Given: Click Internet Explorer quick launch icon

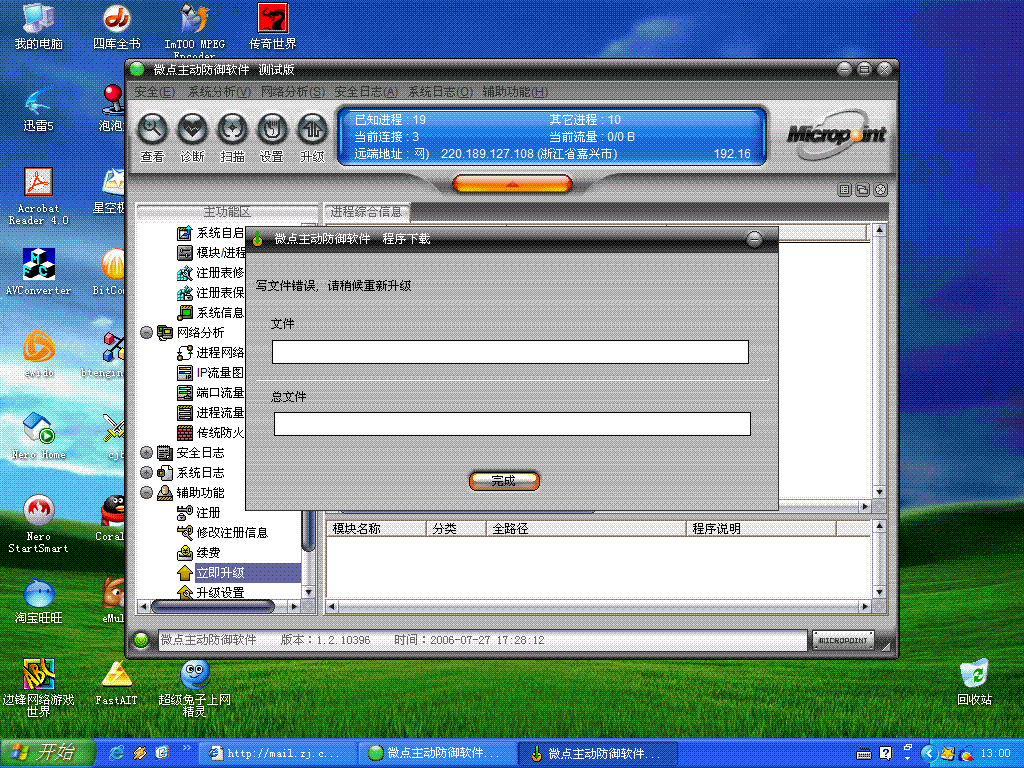Looking at the screenshot, I should (x=116, y=753).
